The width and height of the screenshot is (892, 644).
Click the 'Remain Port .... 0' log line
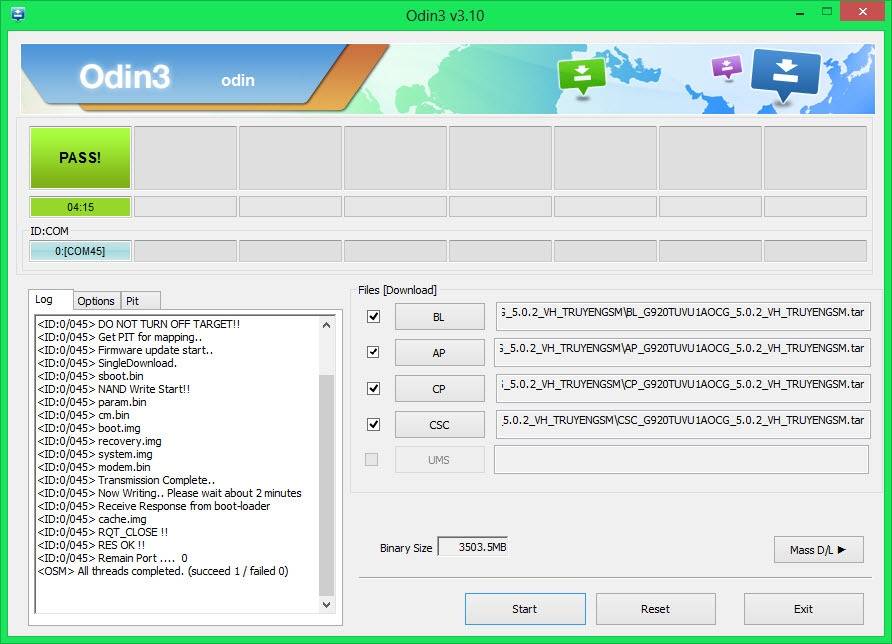(x=113, y=558)
